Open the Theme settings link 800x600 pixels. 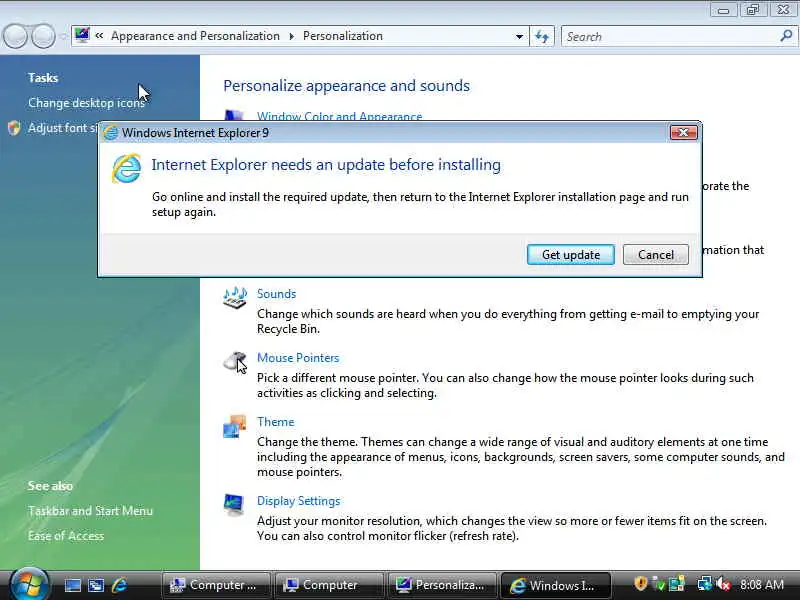[276, 422]
